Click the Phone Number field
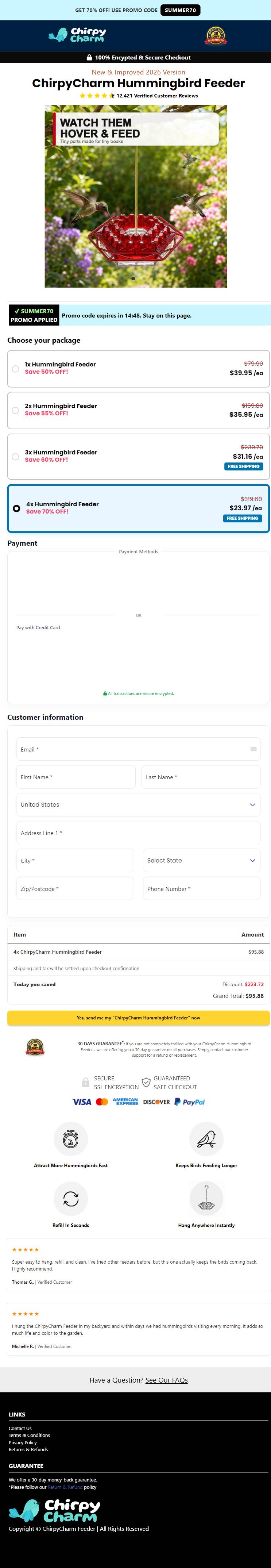The image size is (271, 1568). click(202, 888)
